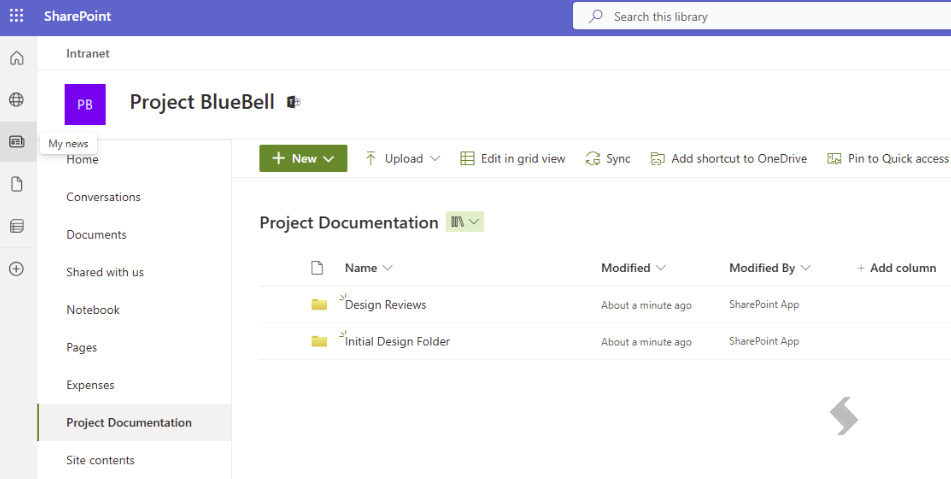The height and width of the screenshot is (479, 951).
Task: Click SharePoint App in Design Reviews row
Action: click(764, 304)
